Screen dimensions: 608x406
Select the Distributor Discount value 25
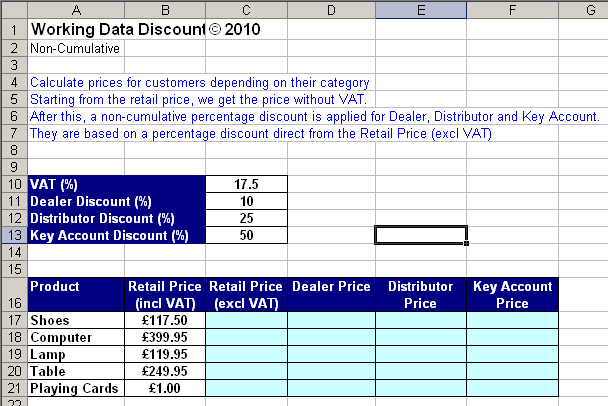coord(247,218)
